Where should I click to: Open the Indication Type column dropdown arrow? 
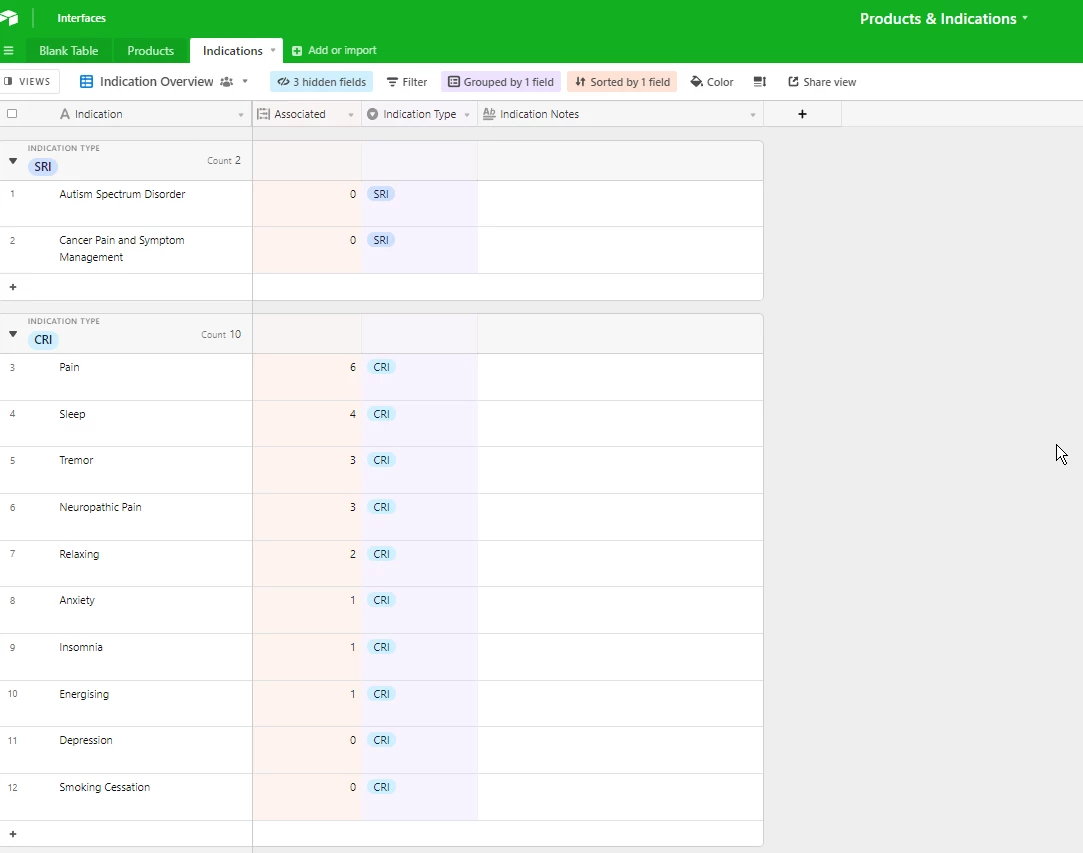tap(467, 115)
